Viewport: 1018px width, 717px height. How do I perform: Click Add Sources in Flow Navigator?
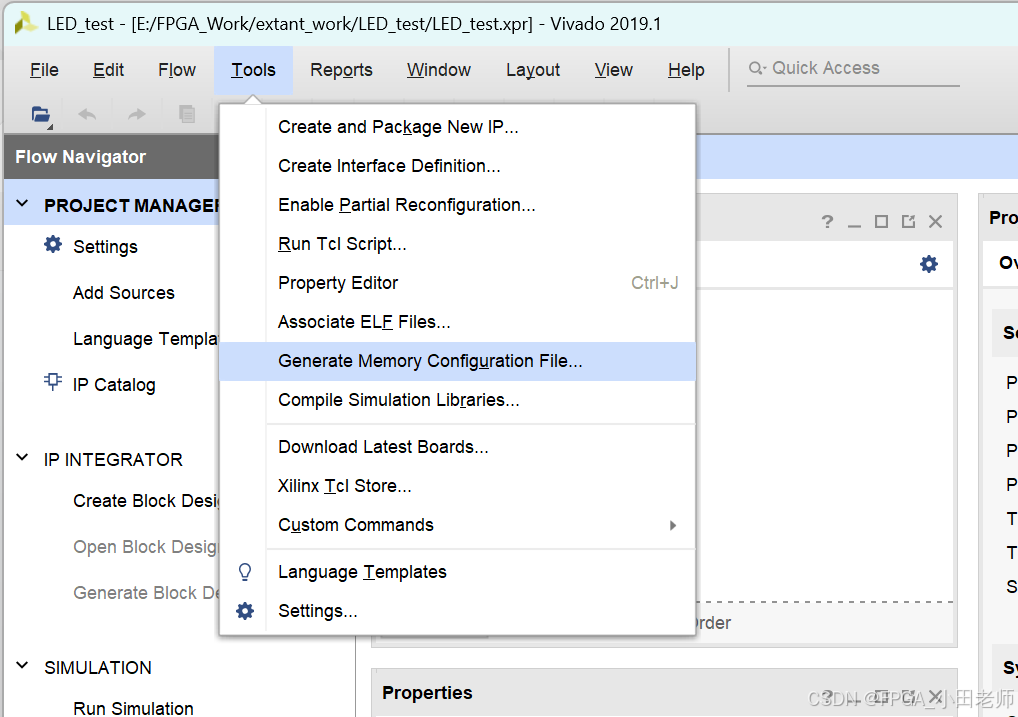click(123, 293)
